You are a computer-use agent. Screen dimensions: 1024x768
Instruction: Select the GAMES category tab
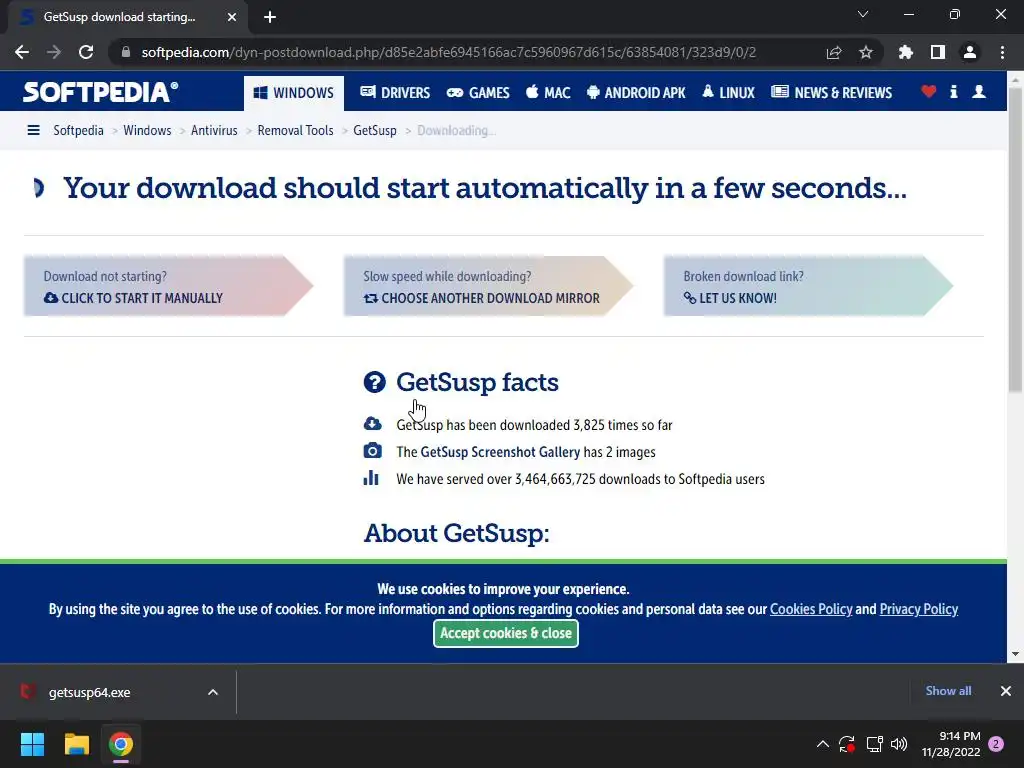(x=478, y=93)
